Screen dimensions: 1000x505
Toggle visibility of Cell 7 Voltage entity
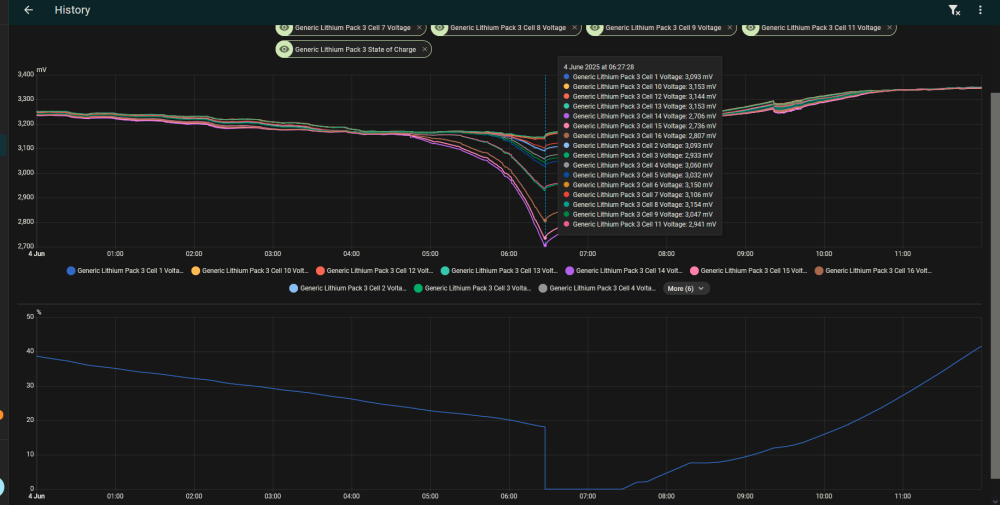coord(284,28)
